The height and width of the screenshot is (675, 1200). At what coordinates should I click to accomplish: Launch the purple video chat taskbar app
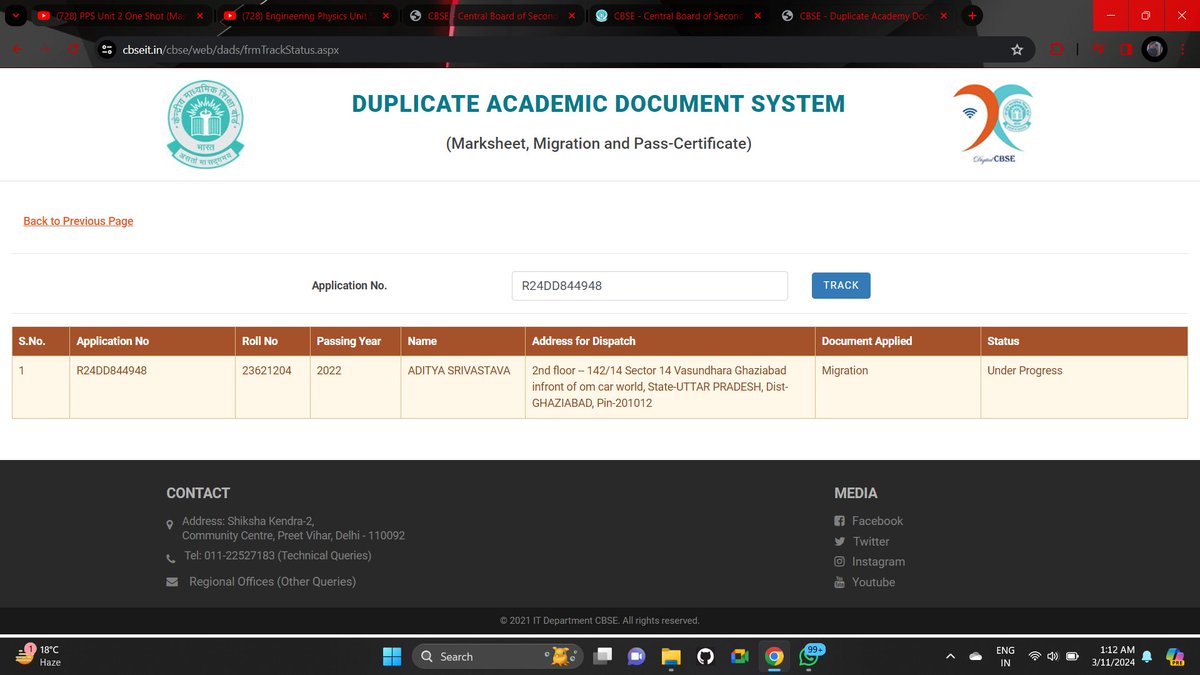[636, 656]
